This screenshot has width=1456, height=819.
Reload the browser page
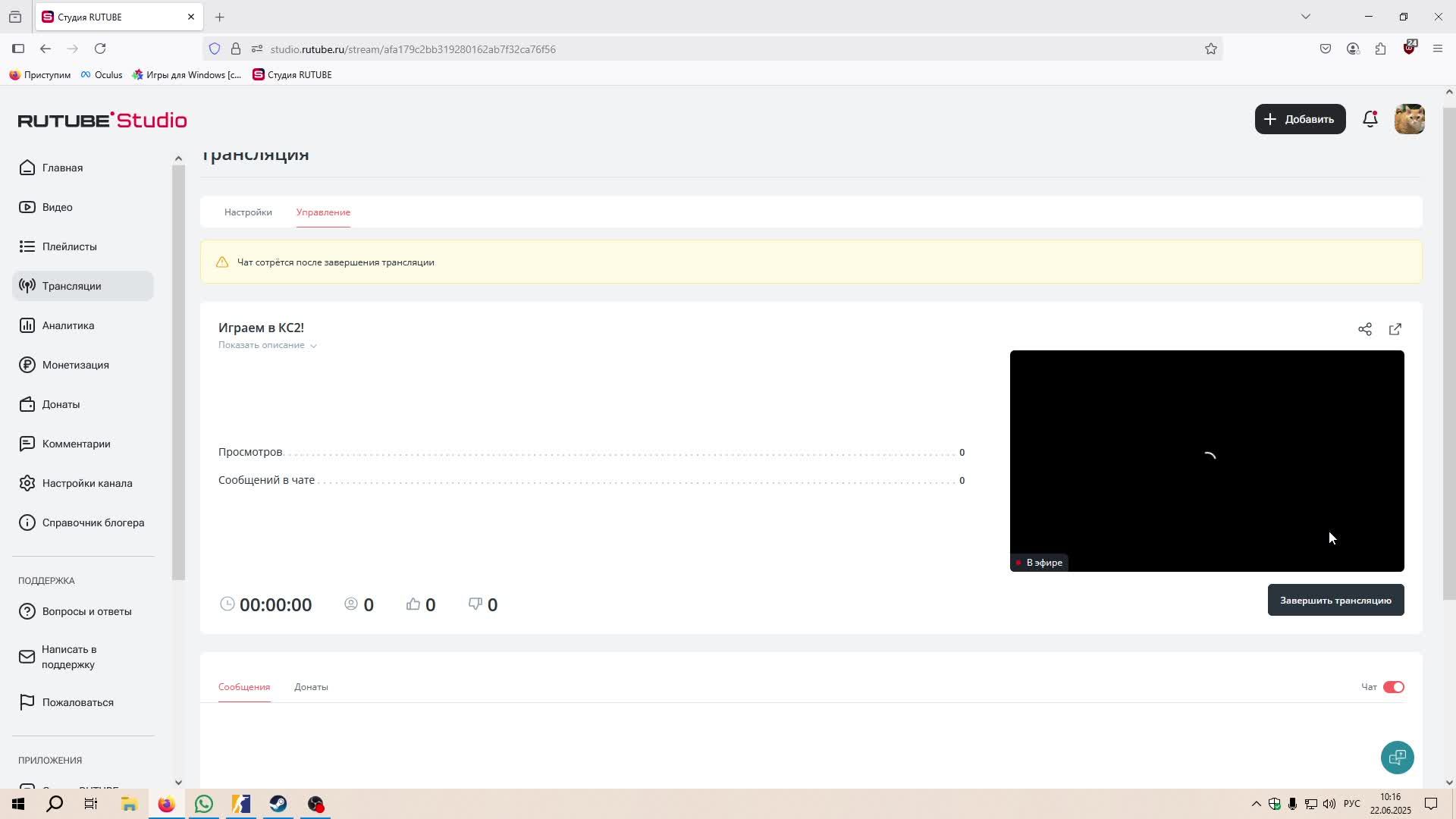[x=100, y=49]
